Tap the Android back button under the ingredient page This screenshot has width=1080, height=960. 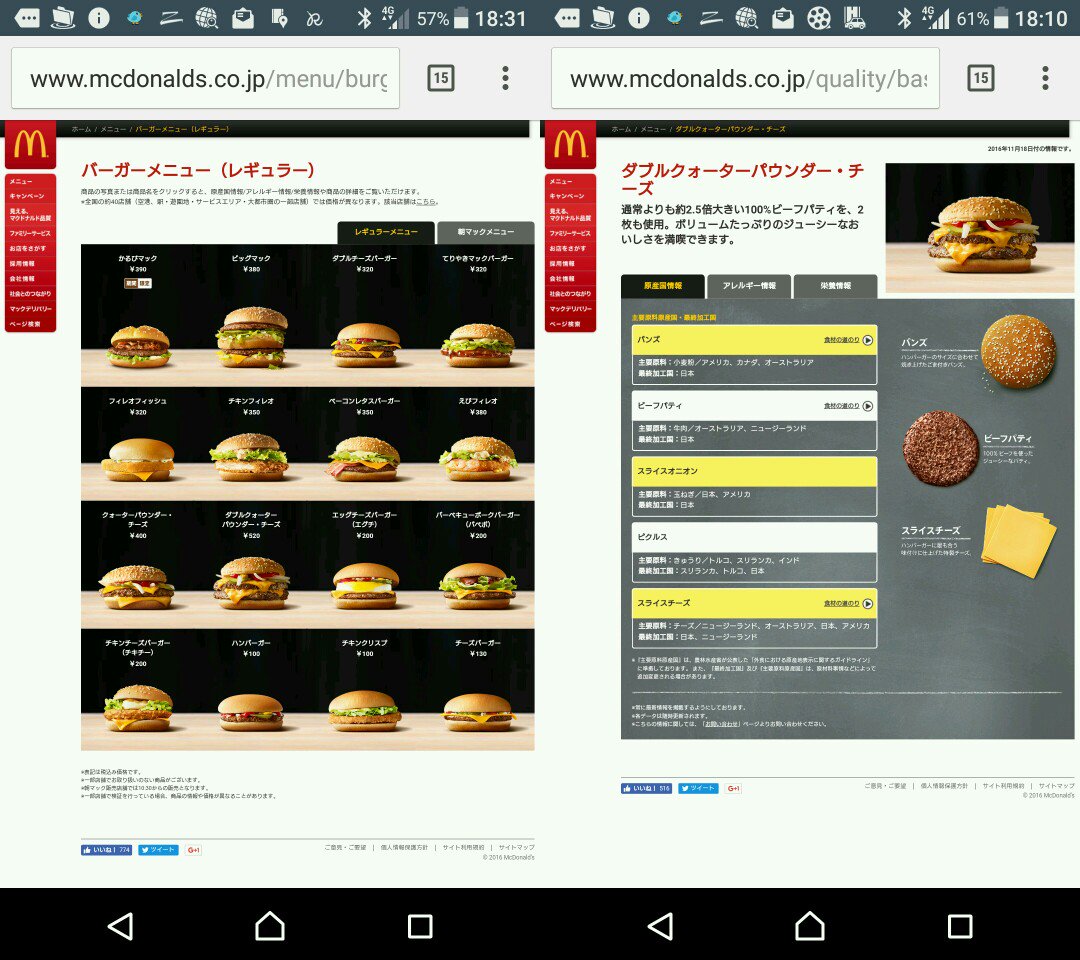point(661,926)
